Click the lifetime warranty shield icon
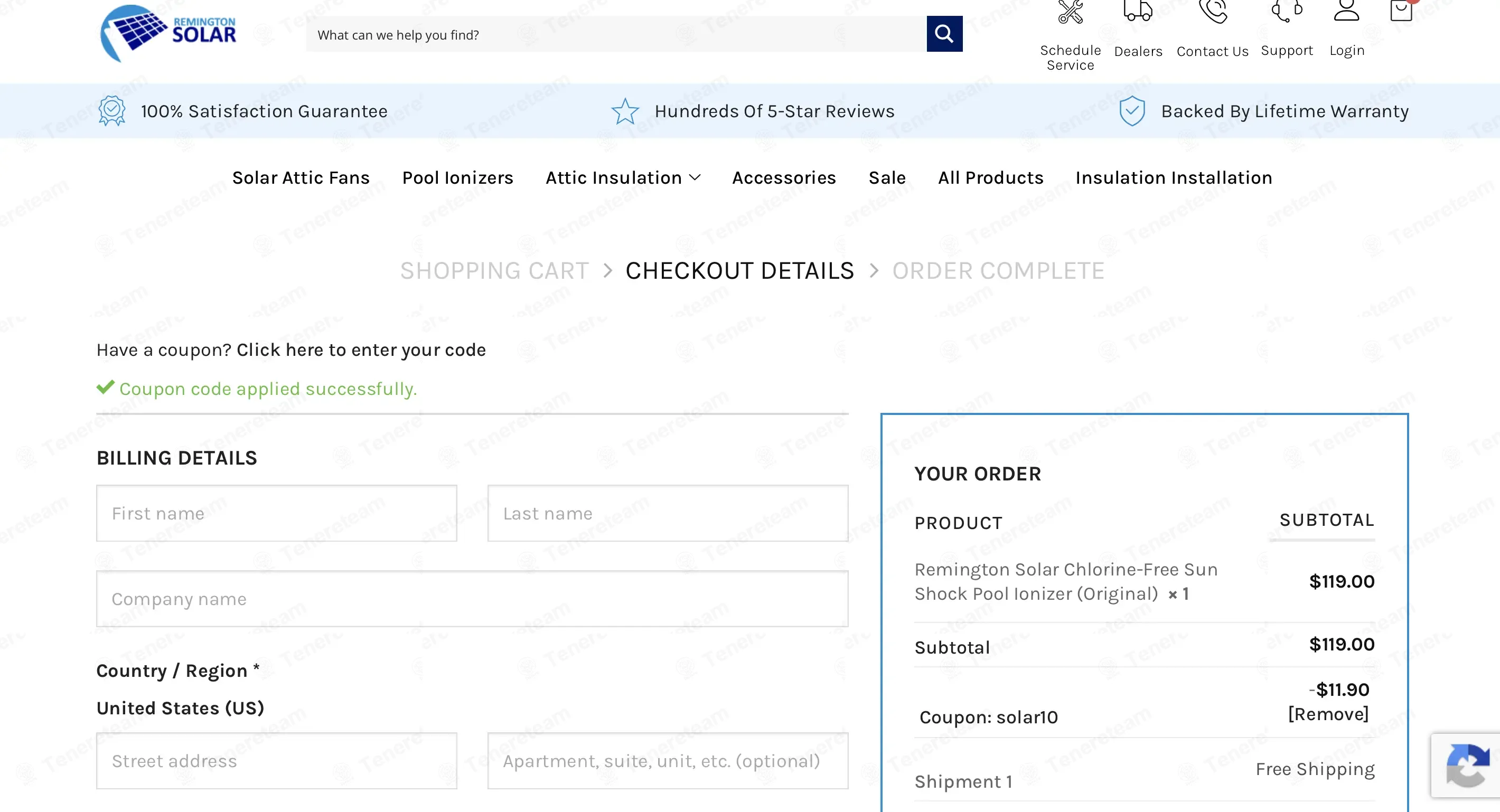The image size is (1500, 812). 1132,110
